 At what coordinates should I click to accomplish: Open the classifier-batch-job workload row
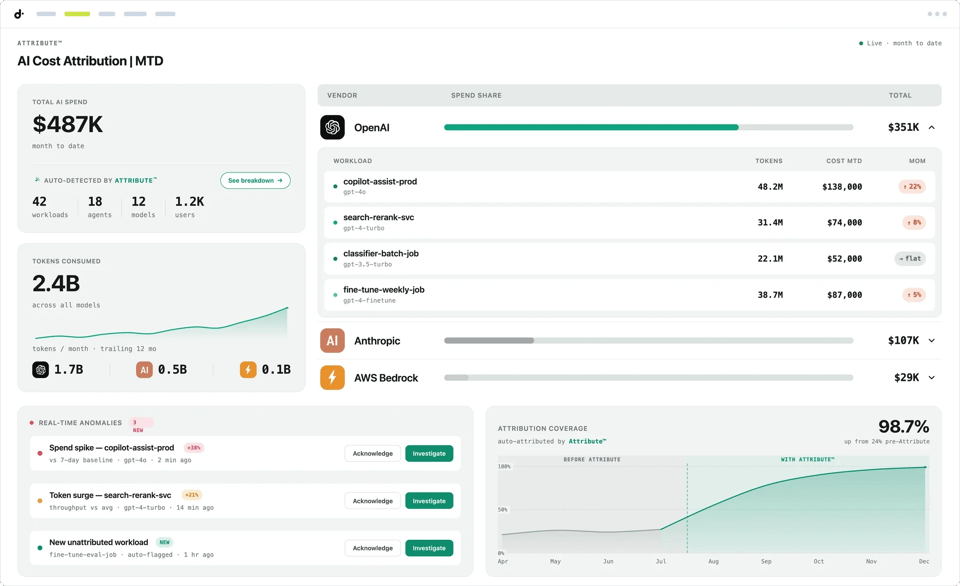(x=629, y=258)
